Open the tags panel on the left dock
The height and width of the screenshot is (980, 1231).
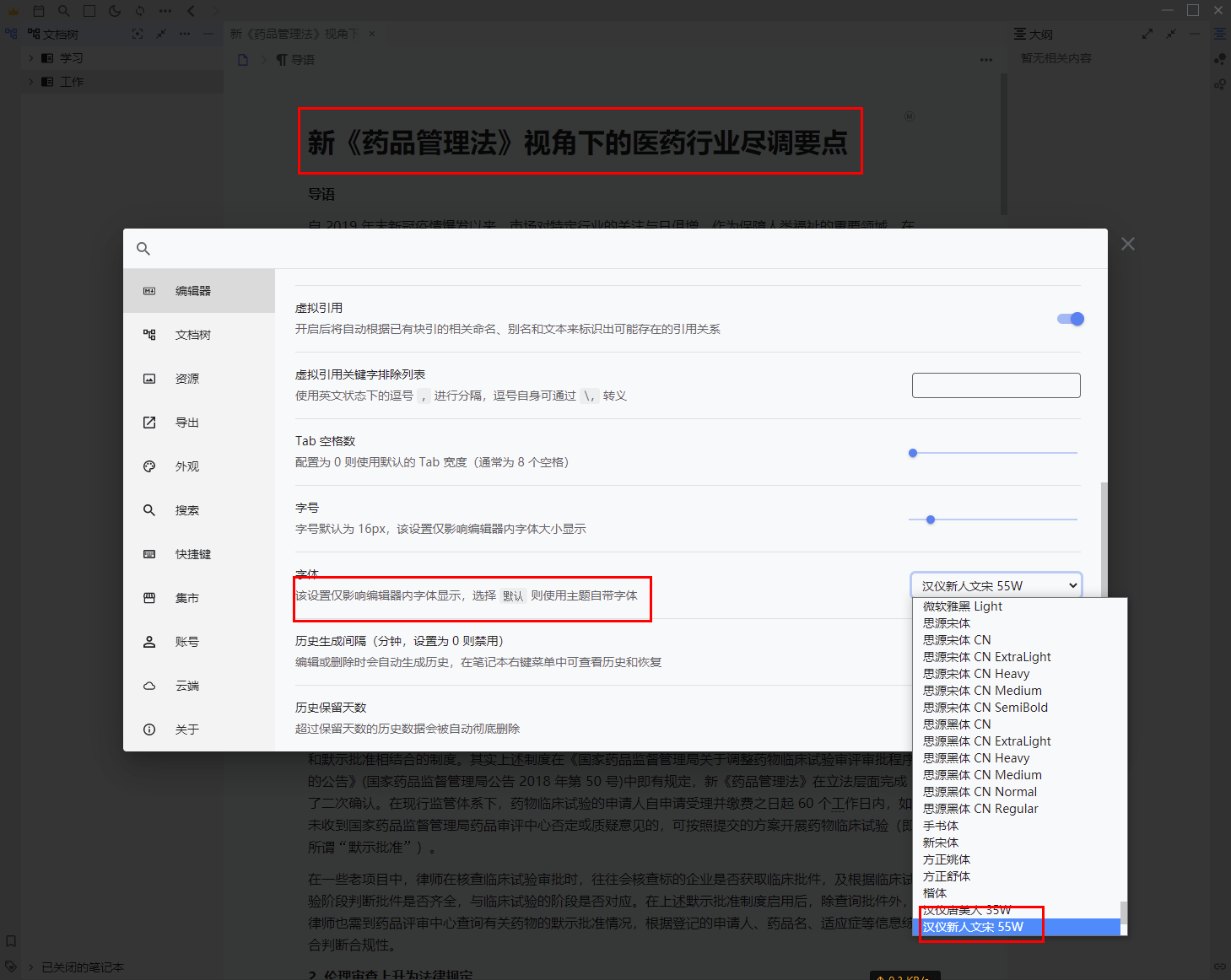(11, 966)
